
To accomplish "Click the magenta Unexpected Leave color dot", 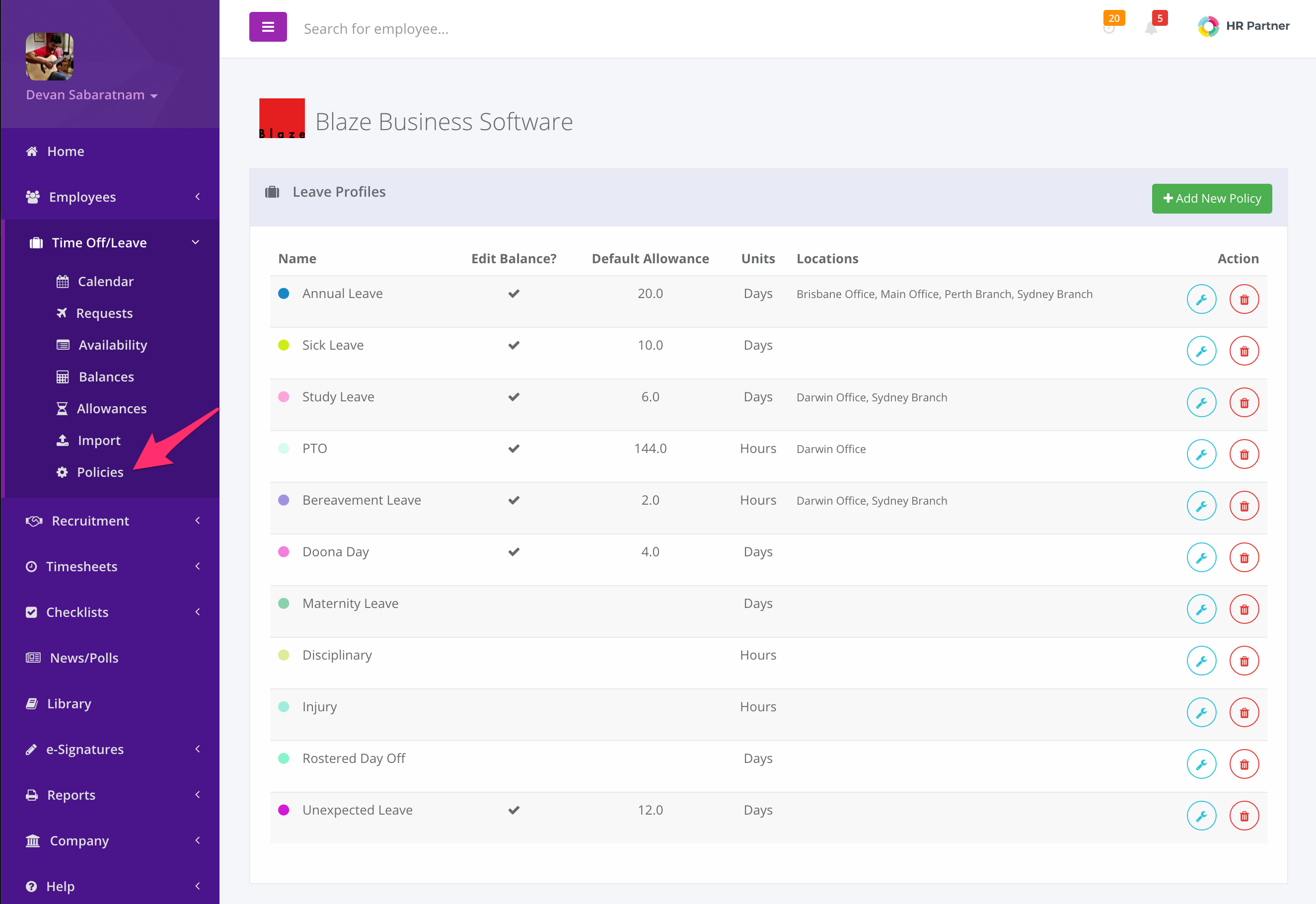I will click(x=284, y=810).
